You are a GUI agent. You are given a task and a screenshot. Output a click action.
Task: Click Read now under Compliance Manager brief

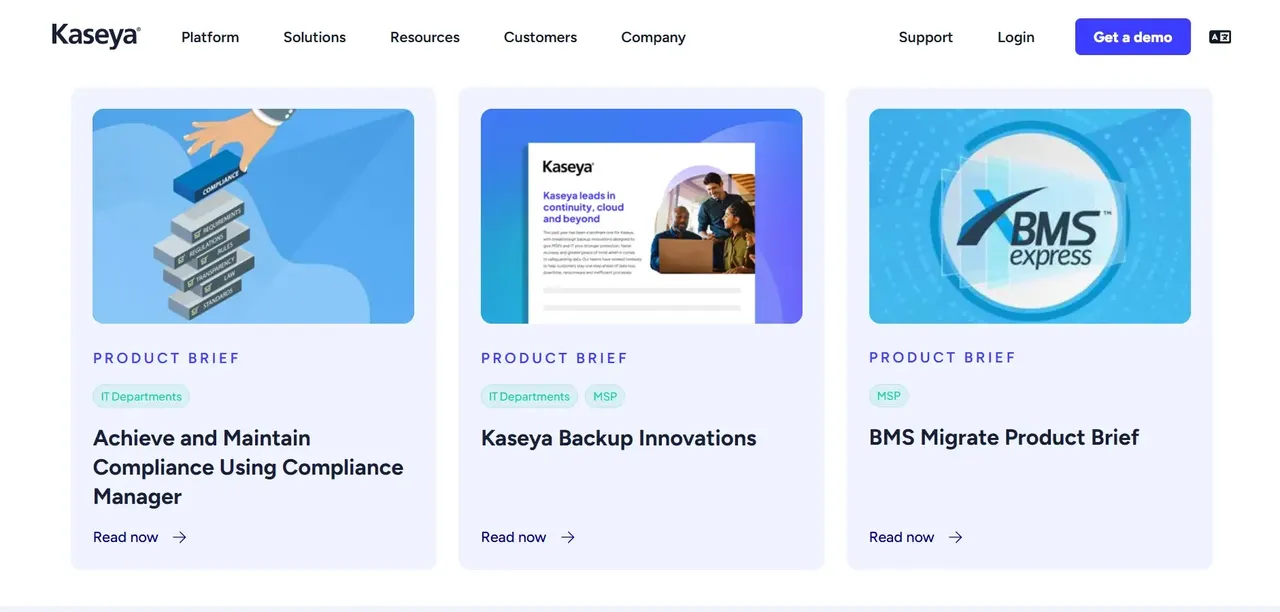(x=126, y=537)
